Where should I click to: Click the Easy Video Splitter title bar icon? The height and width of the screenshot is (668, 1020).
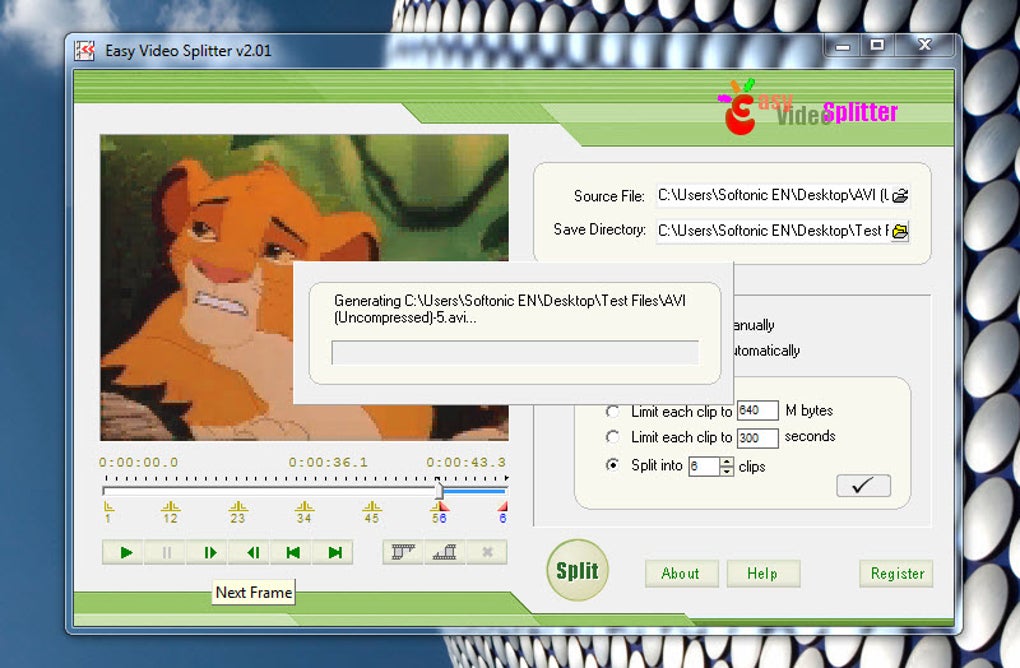(x=85, y=50)
